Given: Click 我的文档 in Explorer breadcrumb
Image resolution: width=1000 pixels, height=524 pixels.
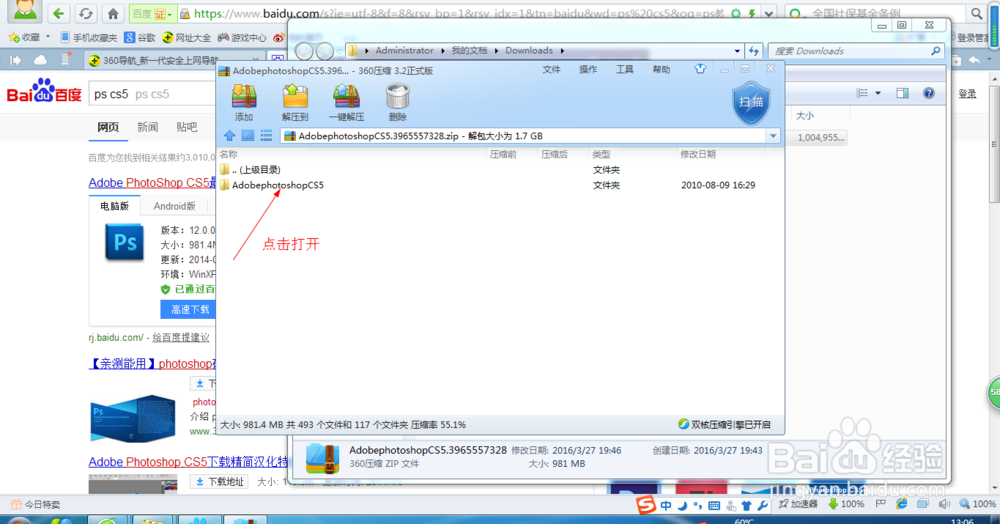Looking at the screenshot, I should click(469, 50).
